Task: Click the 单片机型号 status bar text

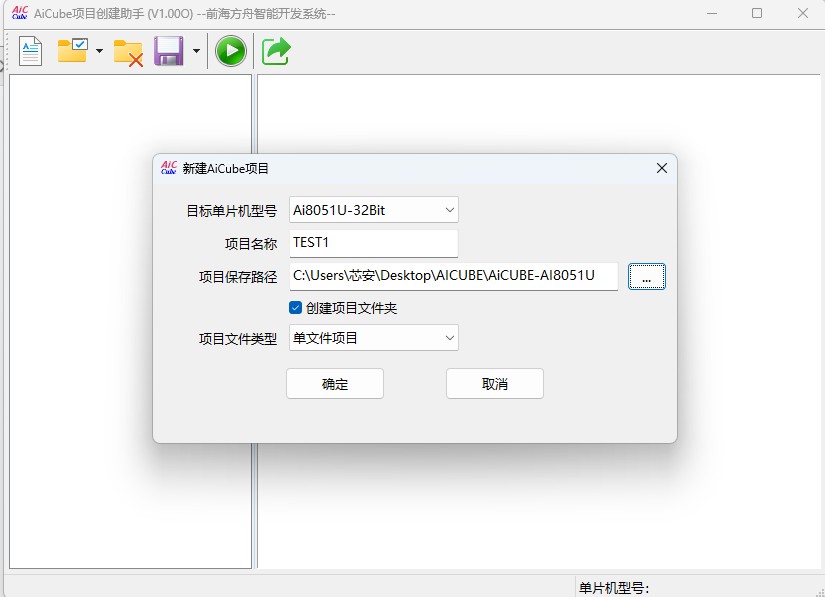Action: coord(614,588)
